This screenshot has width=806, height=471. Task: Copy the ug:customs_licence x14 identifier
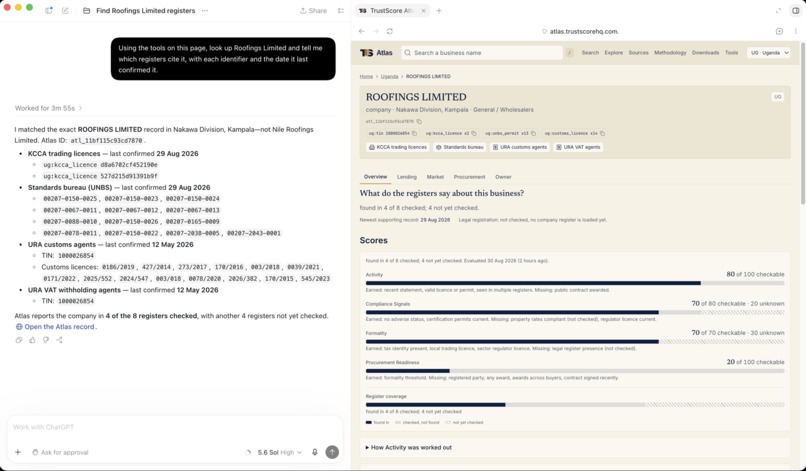click(602, 133)
